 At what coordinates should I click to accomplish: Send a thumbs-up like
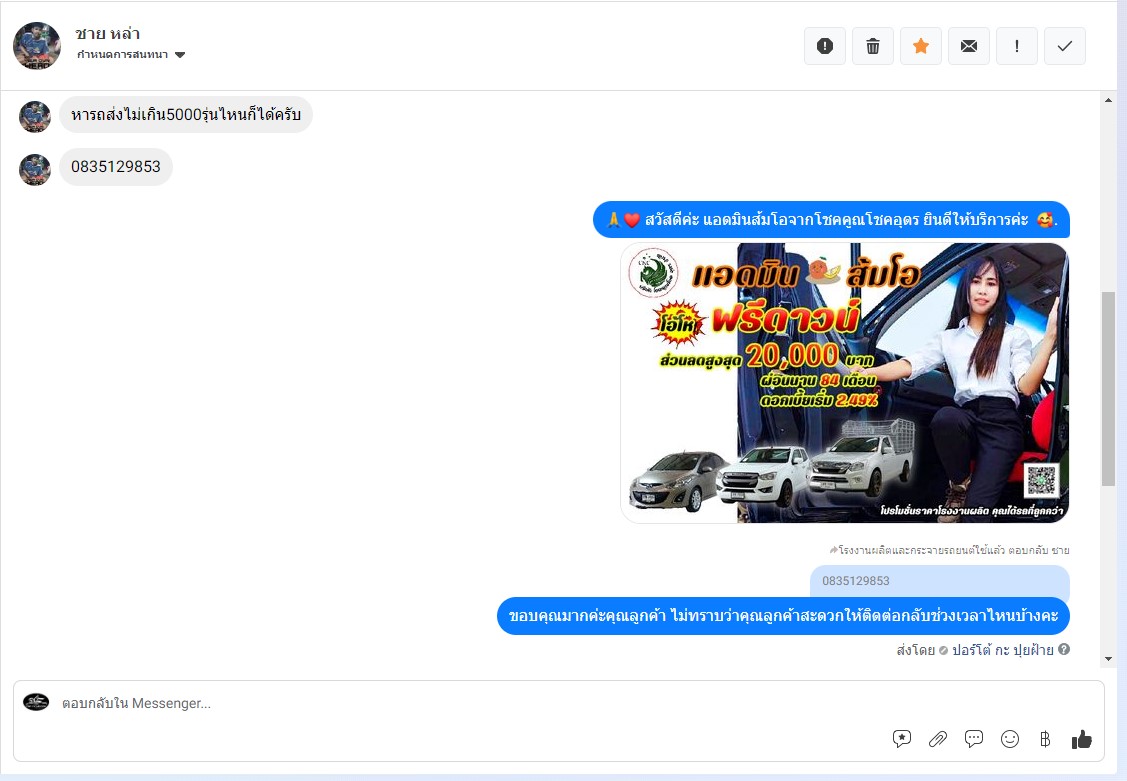coord(1081,739)
